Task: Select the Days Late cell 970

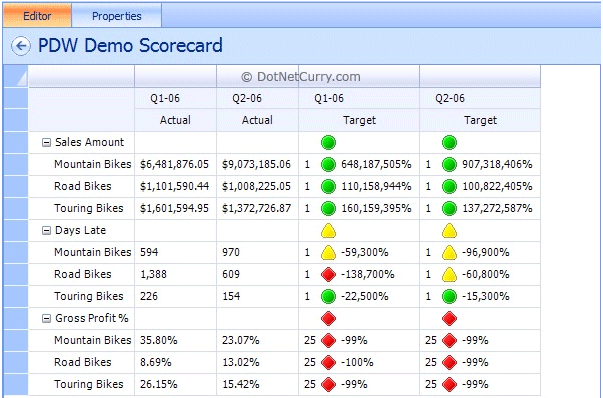Action: pos(257,253)
